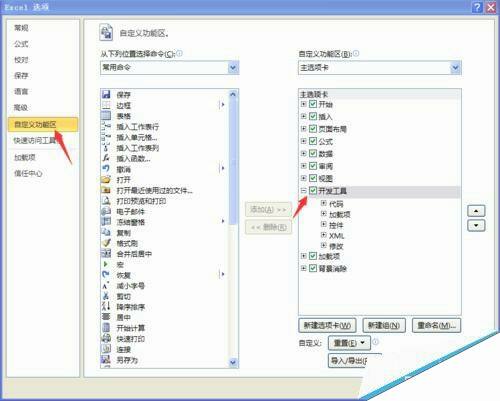Open the 常用命令 command source dropdown
500x401 pixels.
click(x=233, y=68)
